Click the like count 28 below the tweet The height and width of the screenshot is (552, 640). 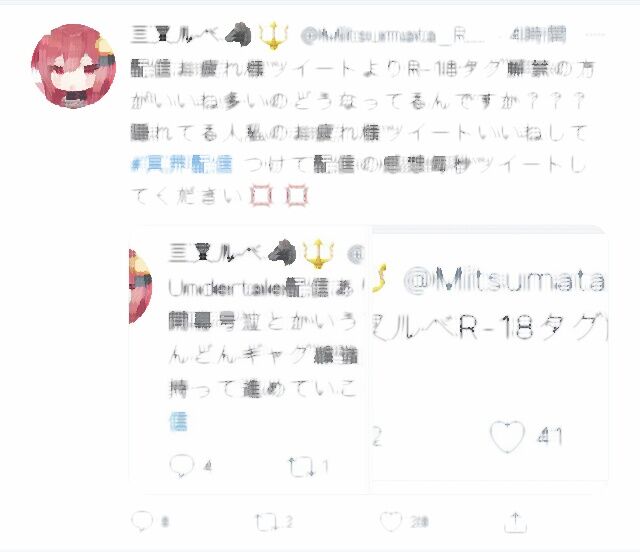pos(420,522)
